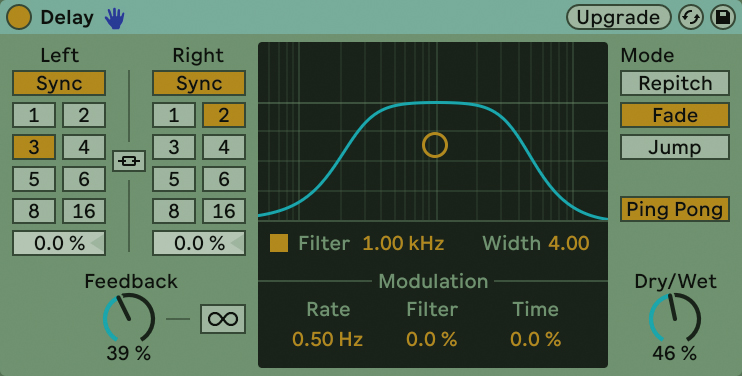This screenshot has height=376, width=742.
Task: Toggle the Delay device activator circle
Action: coord(19,17)
